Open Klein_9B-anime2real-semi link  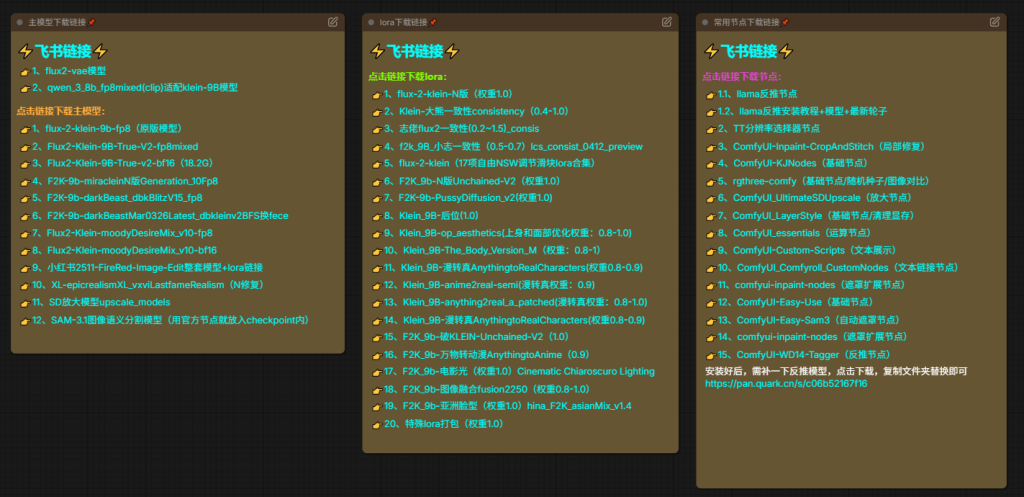pyautogui.click(x=489, y=285)
